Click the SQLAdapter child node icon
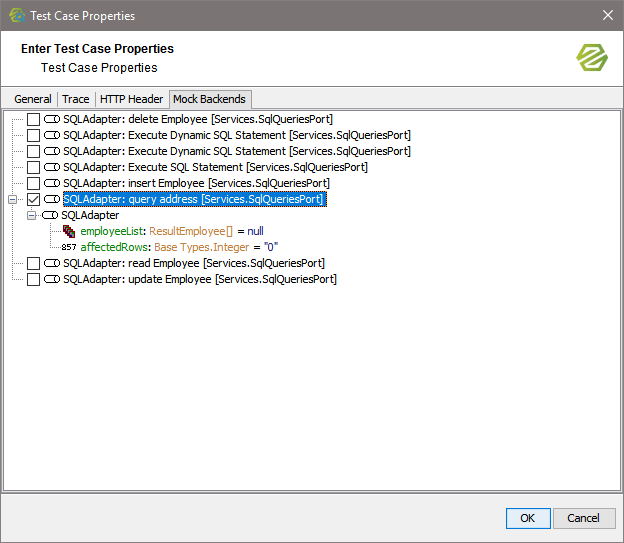Screen dimensions: 624x543 click(50, 215)
